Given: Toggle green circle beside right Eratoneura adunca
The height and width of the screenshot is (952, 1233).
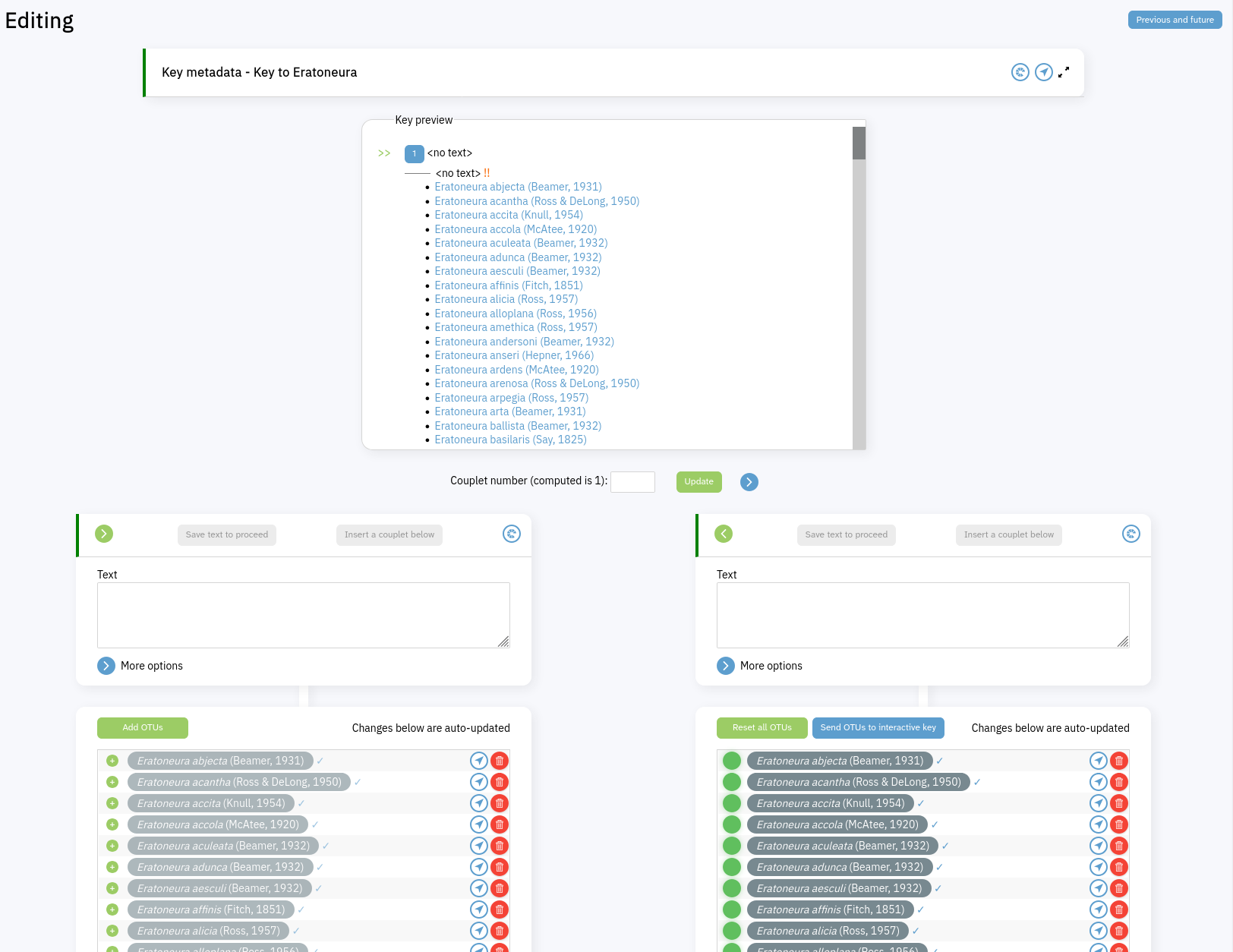Looking at the screenshot, I should pyautogui.click(x=732, y=867).
